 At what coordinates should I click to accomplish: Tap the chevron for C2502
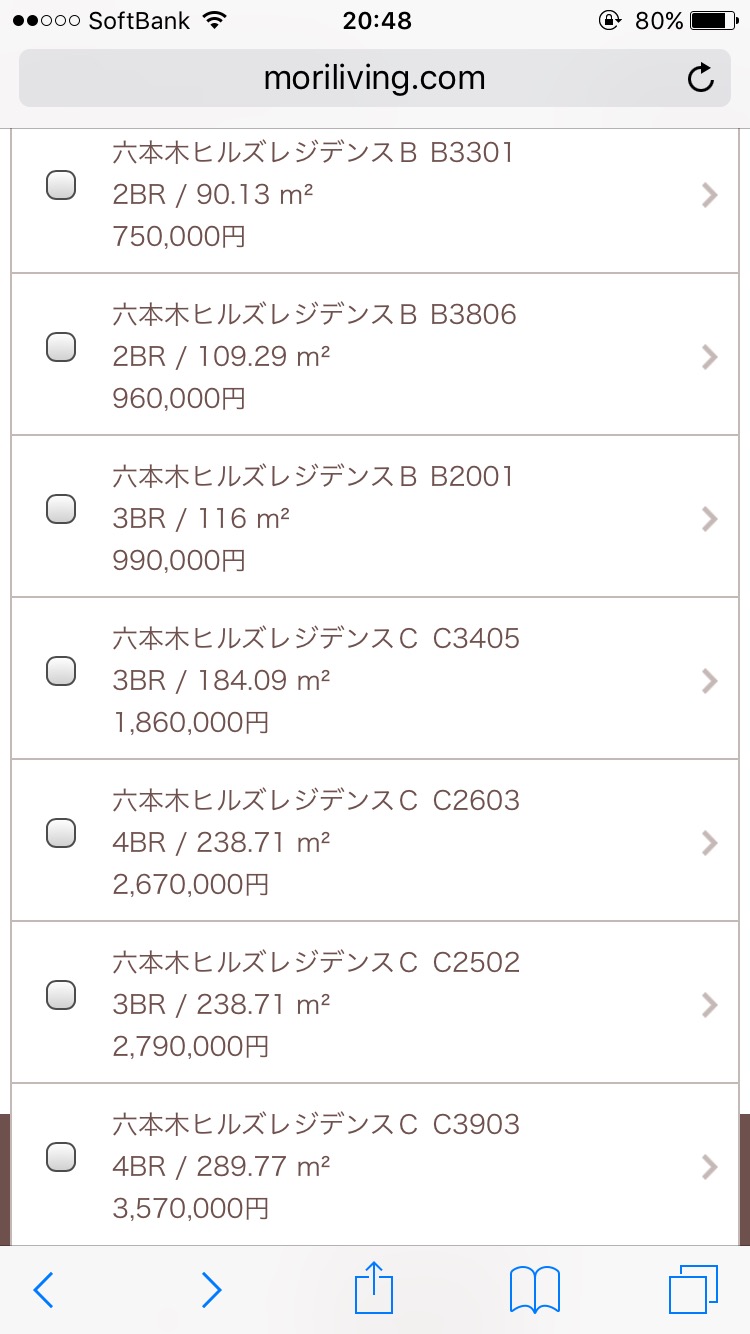point(710,1005)
